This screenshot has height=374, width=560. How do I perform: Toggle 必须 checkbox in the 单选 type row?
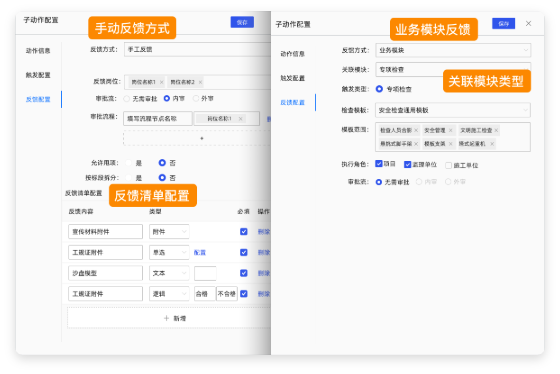[x=244, y=252]
